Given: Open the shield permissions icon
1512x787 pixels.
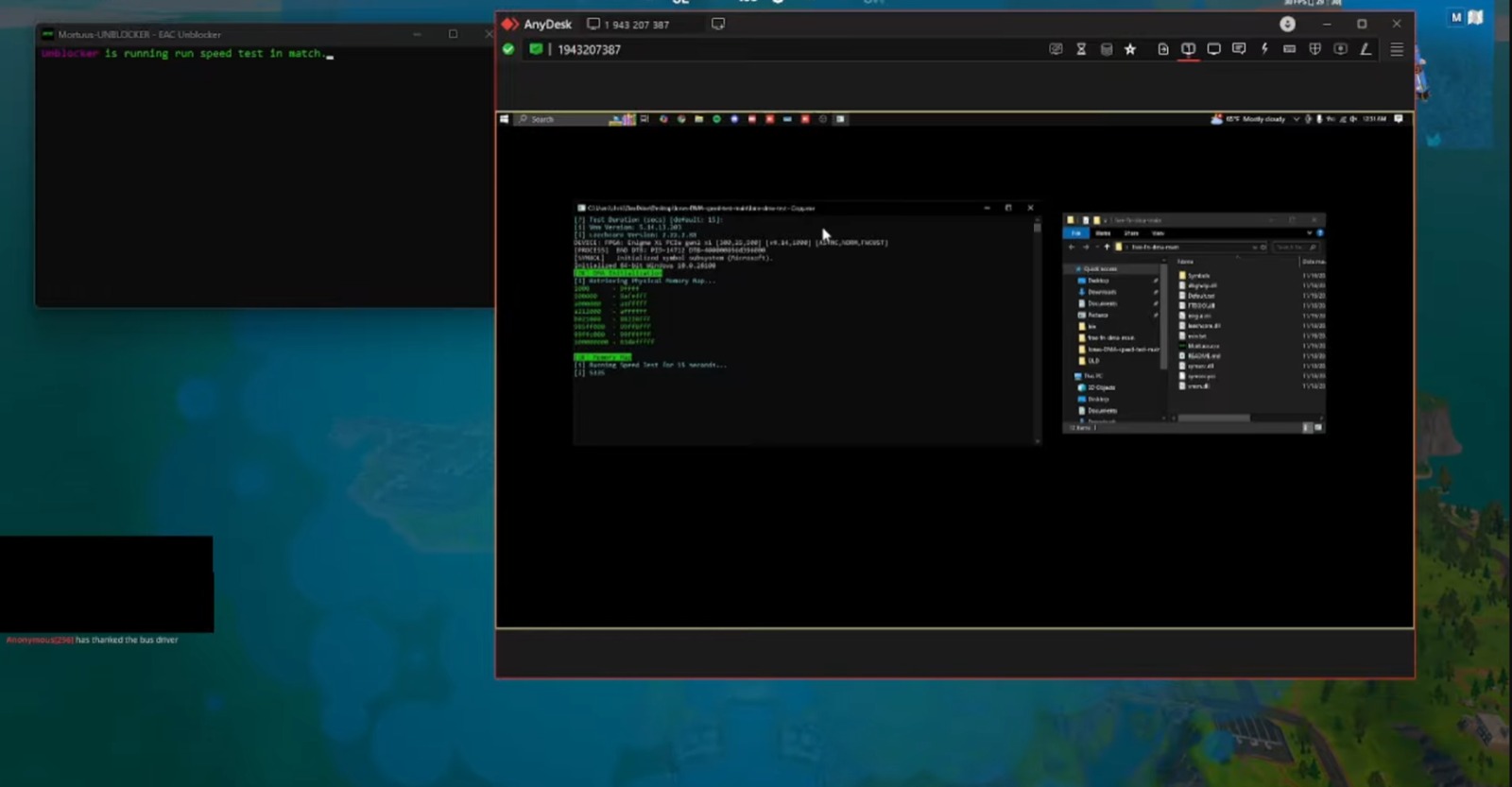Looking at the screenshot, I should tap(1314, 49).
